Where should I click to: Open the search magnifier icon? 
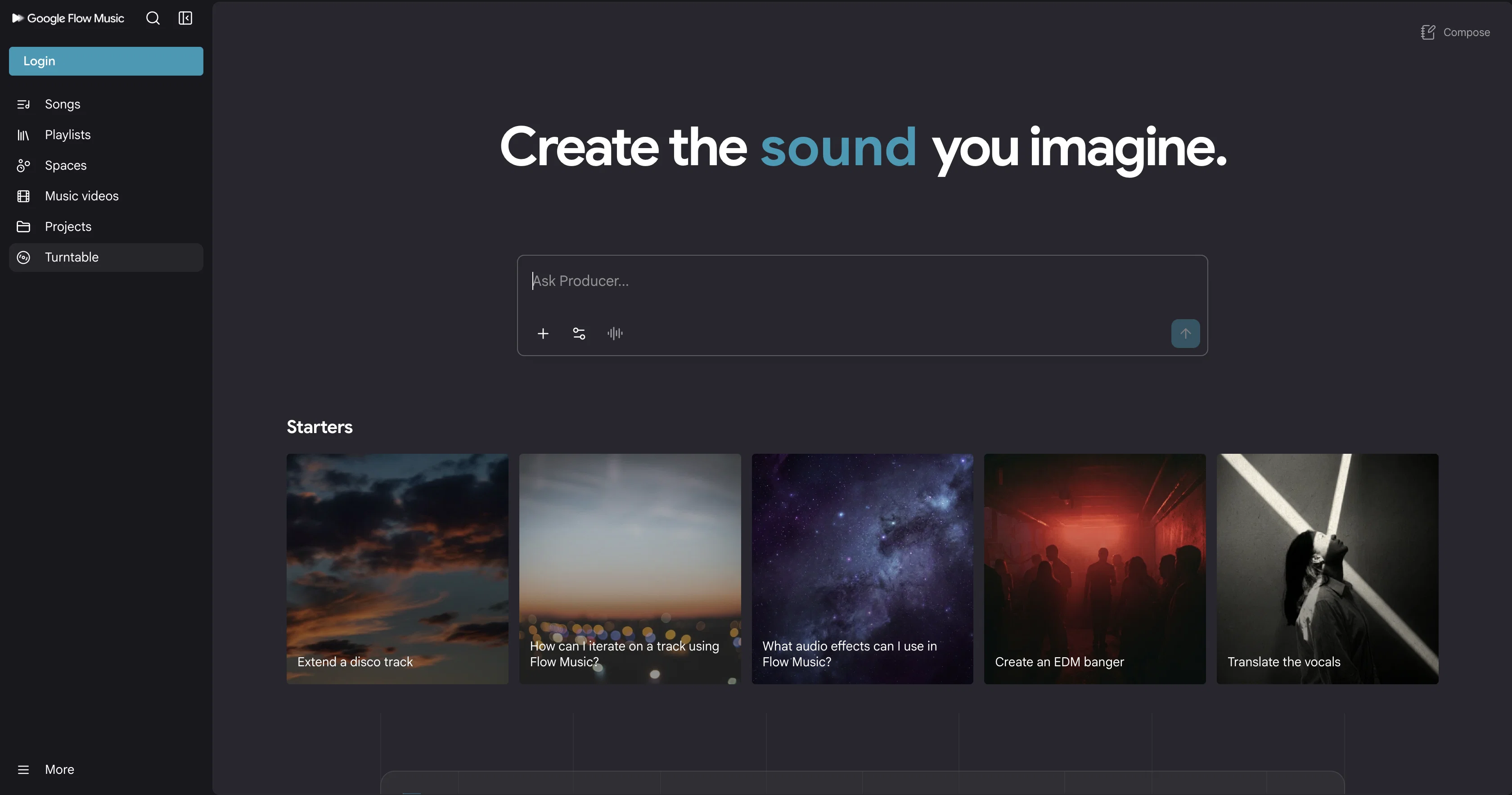click(153, 18)
